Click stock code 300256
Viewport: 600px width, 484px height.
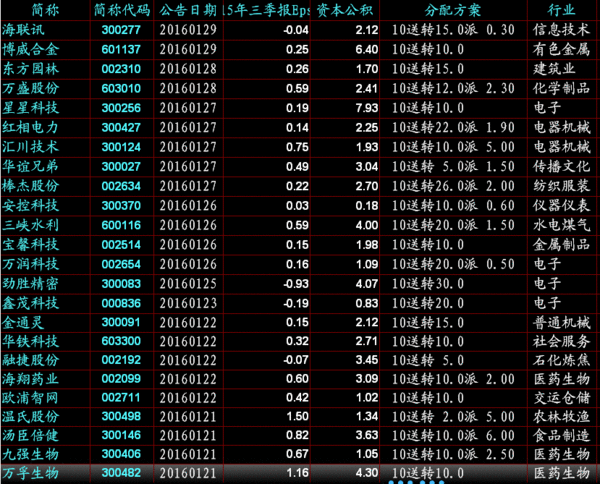(121, 108)
